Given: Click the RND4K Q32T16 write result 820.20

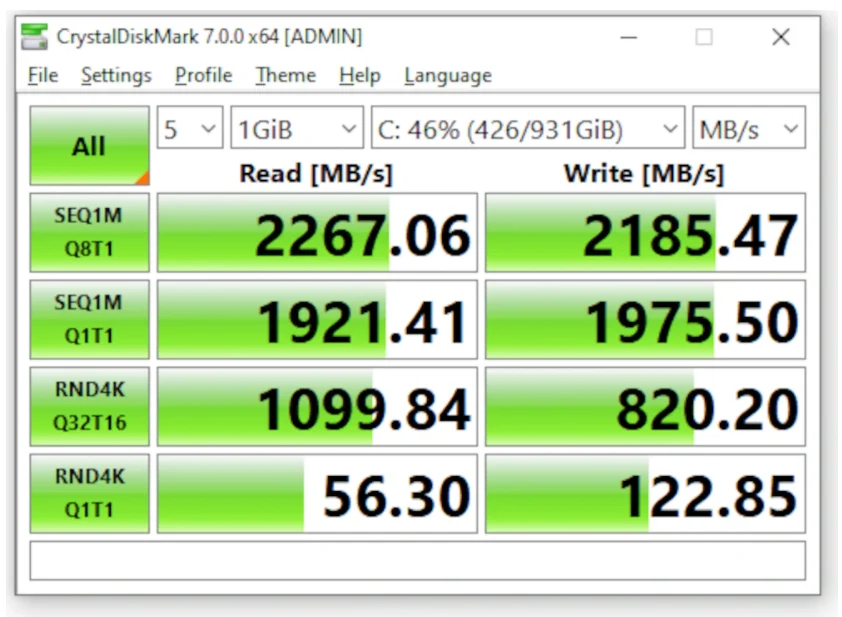Looking at the screenshot, I should 645,407.
